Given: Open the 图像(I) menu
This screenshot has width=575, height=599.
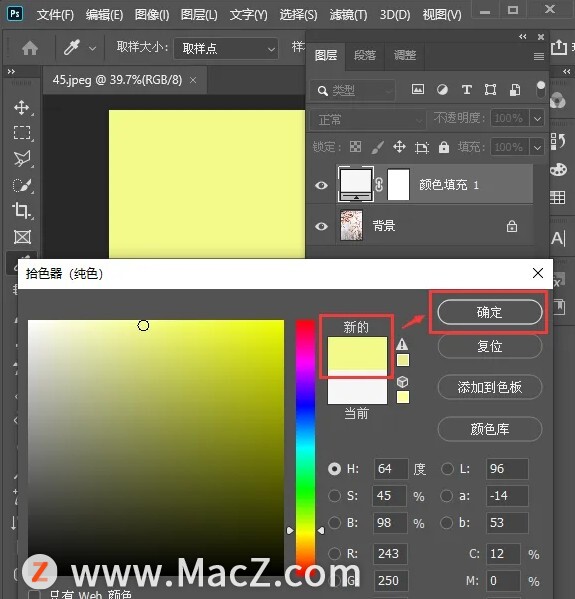Looking at the screenshot, I should [x=152, y=15].
